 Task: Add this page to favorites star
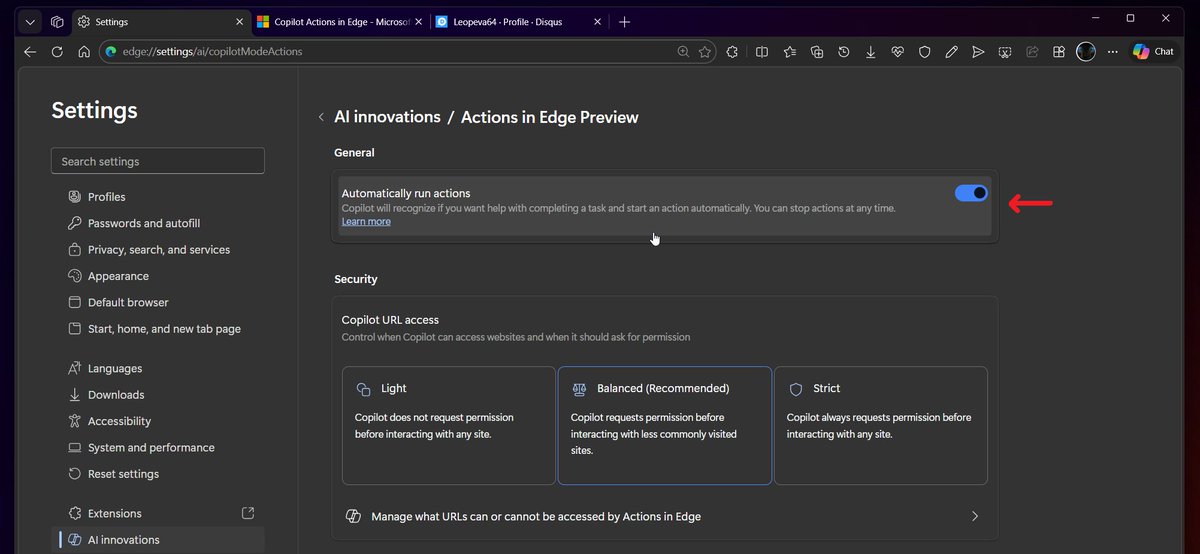pyautogui.click(x=705, y=52)
